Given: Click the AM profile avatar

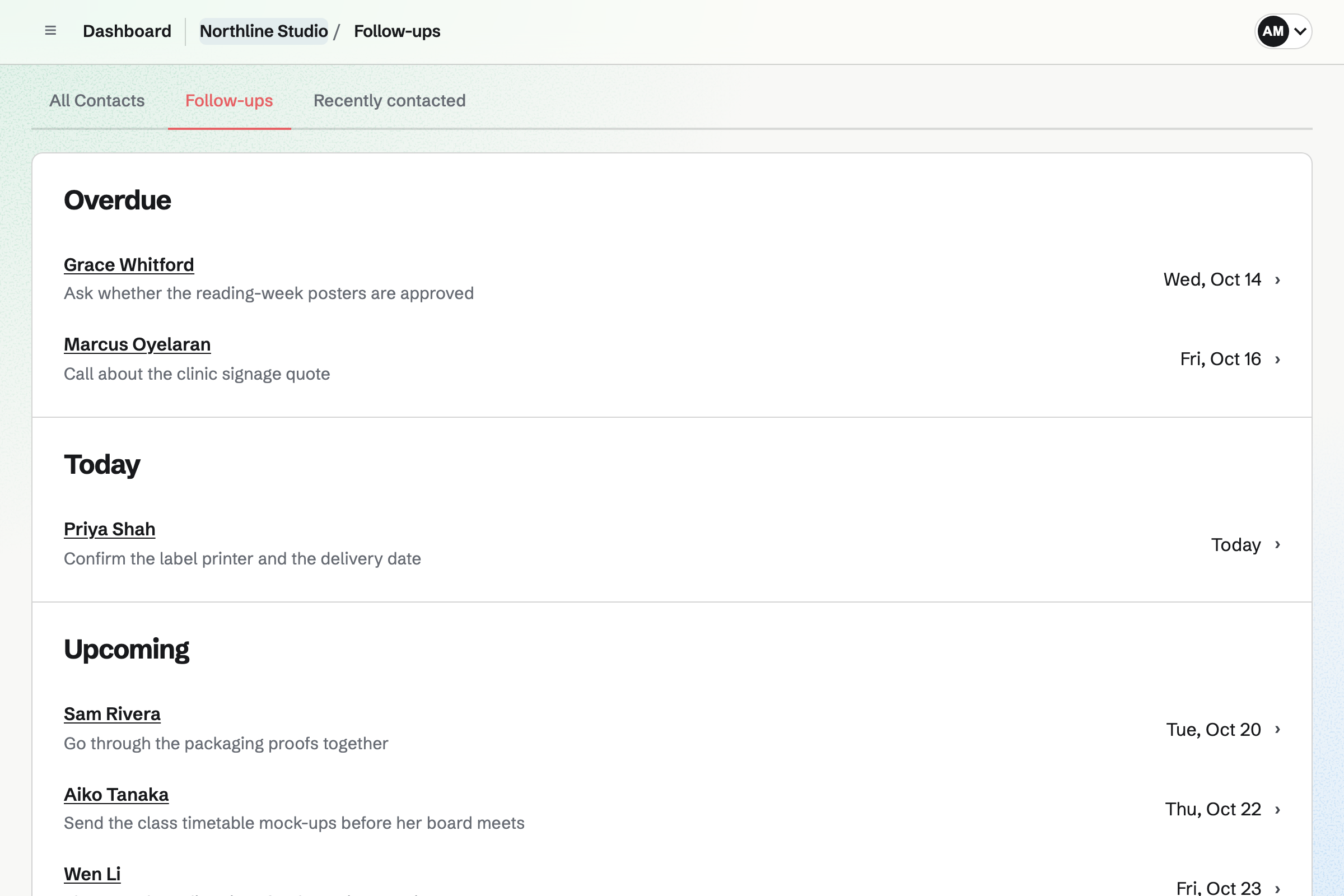Looking at the screenshot, I should tap(1272, 31).
